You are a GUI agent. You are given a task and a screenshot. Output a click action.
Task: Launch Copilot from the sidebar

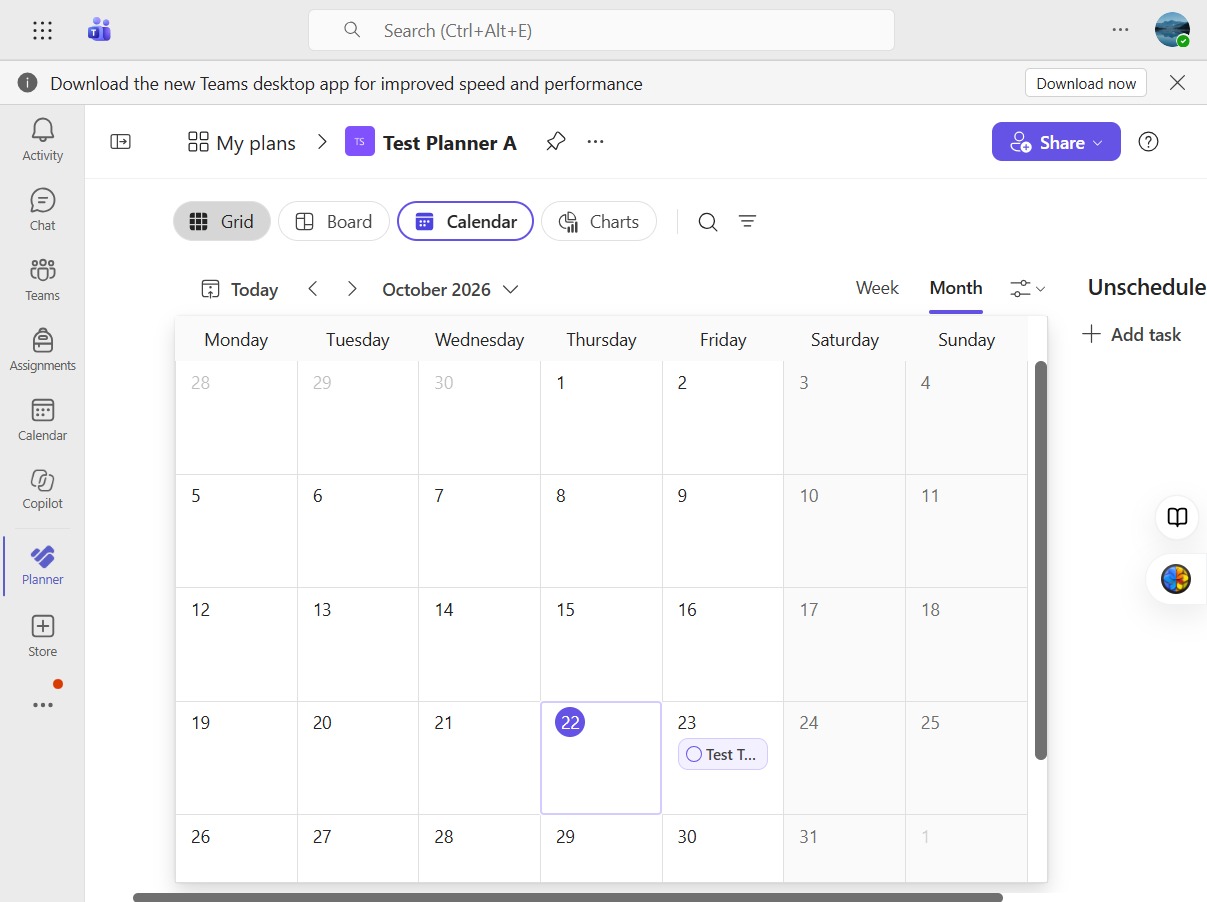coord(42,488)
